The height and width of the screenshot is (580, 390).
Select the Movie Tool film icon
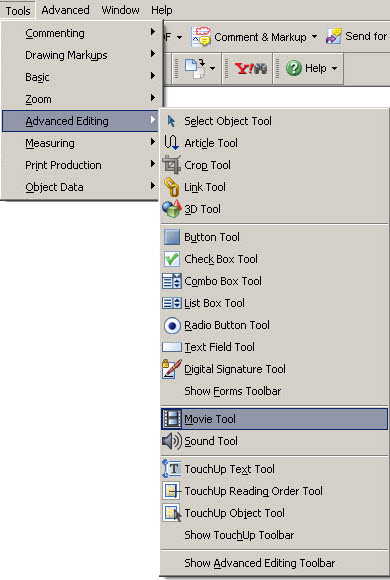pyautogui.click(x=172, y=419)
